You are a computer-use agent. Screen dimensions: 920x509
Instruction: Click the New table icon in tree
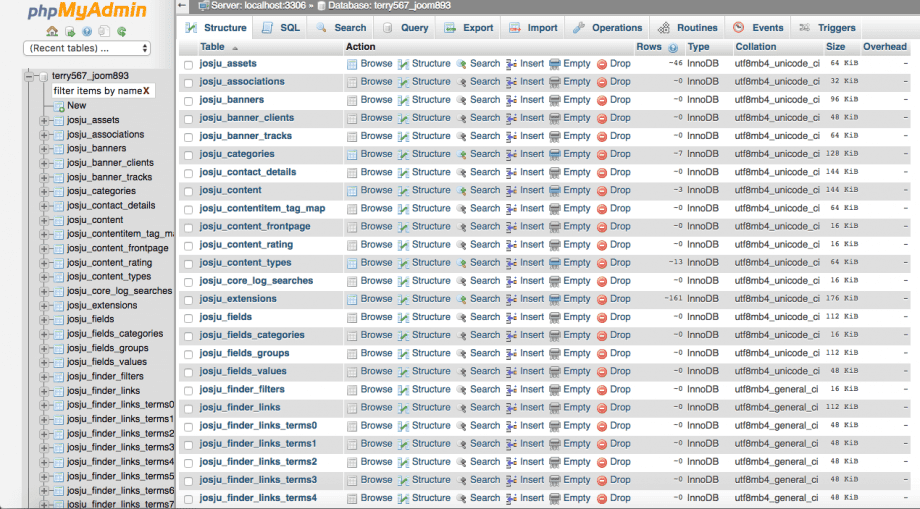click(59, 106)
